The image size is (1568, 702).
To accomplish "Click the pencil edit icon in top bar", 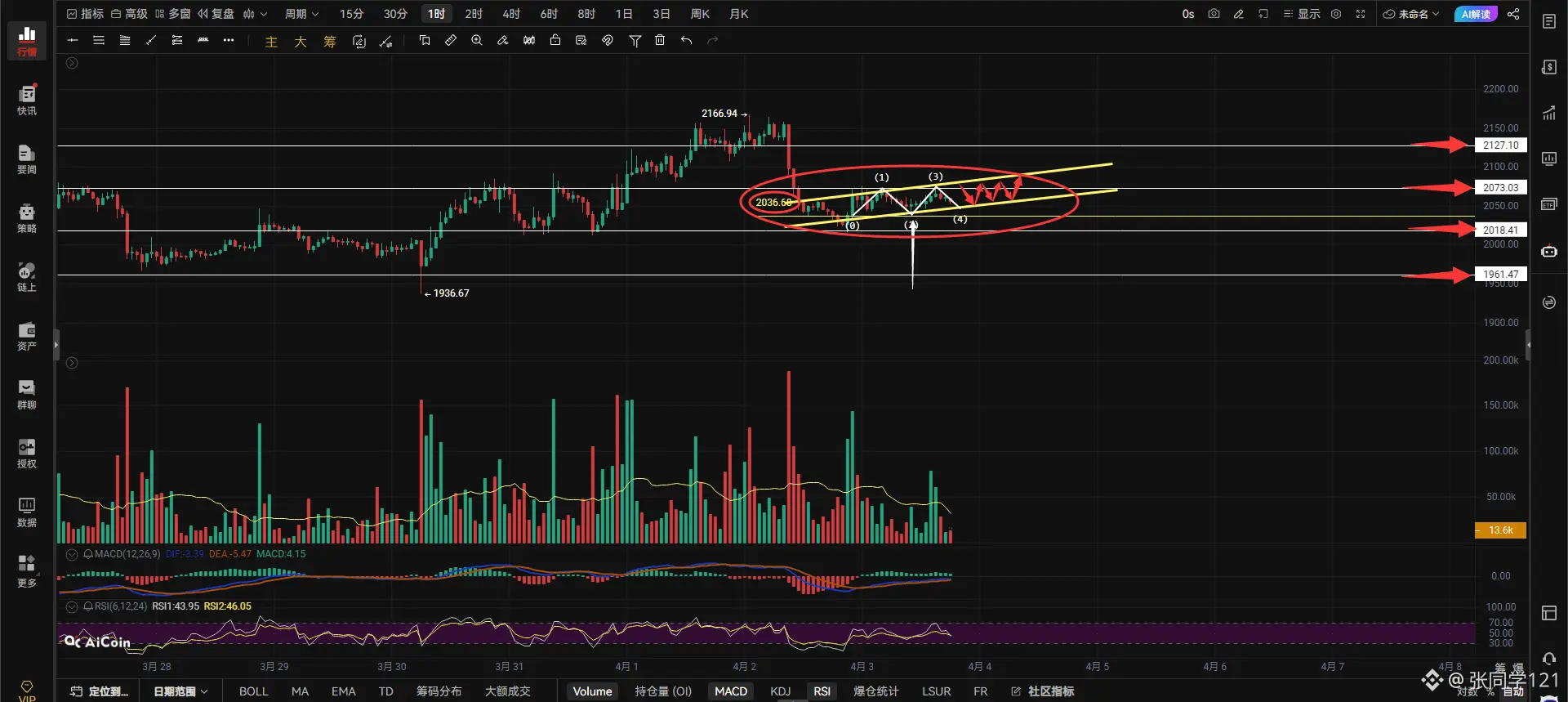I will click(1238, 14).
